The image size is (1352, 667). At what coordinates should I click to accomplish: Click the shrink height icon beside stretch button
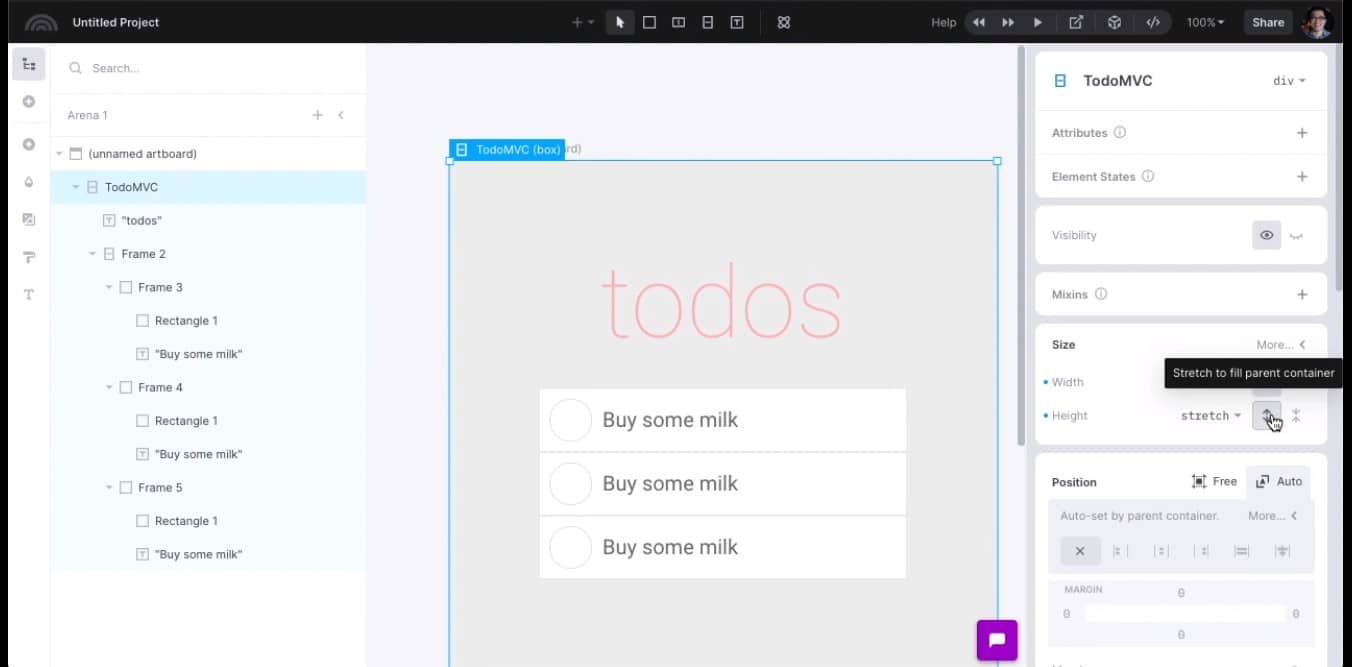(1296, 416)
